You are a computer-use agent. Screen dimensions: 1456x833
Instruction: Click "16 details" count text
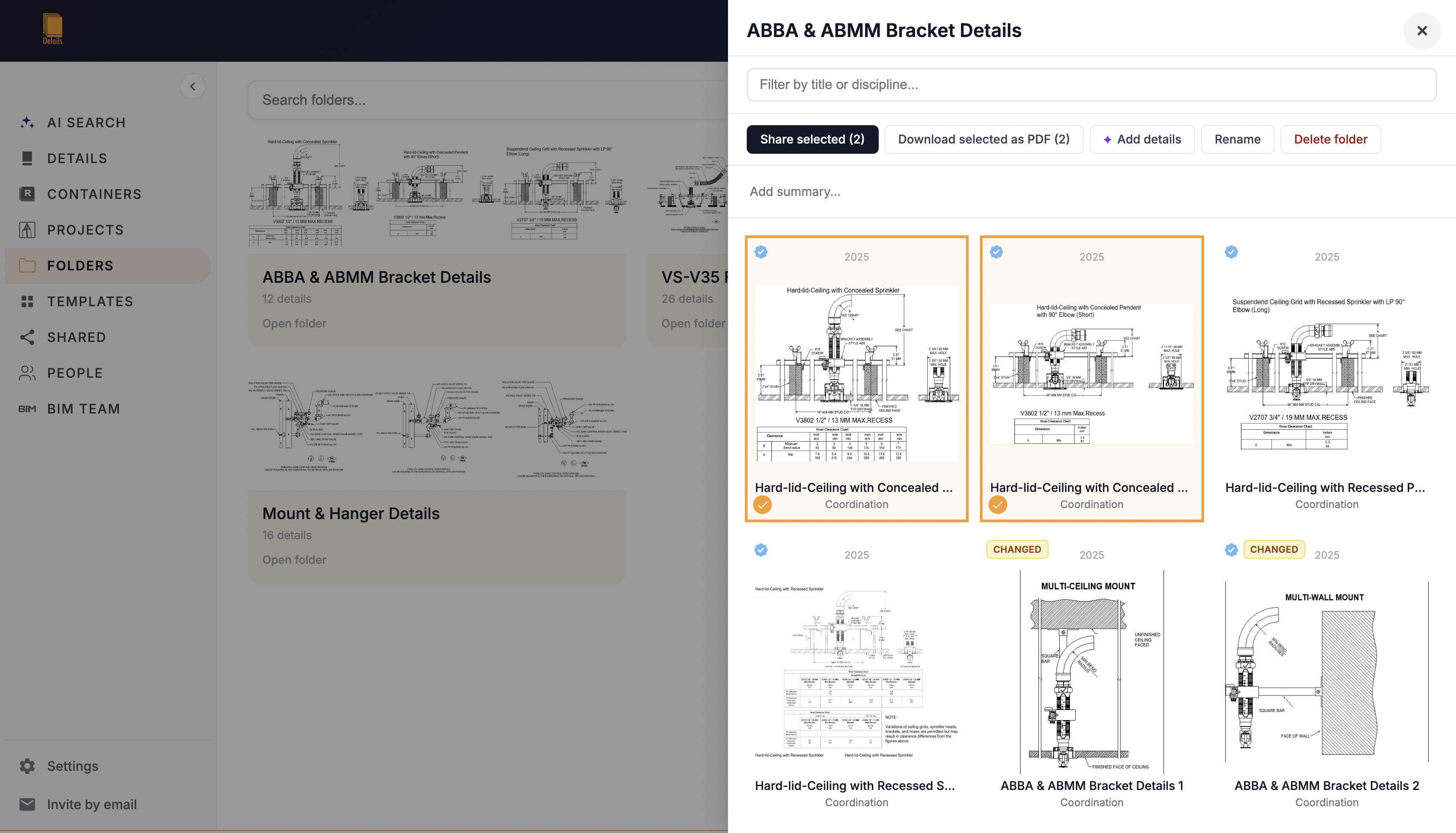[287, 535]
